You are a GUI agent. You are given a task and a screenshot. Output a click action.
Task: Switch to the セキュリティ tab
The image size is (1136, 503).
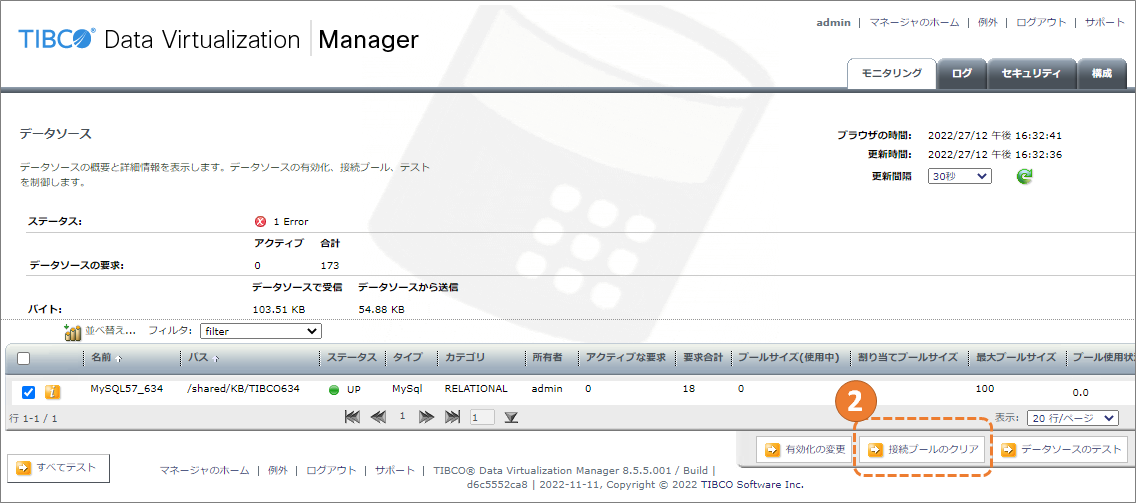1031,73
